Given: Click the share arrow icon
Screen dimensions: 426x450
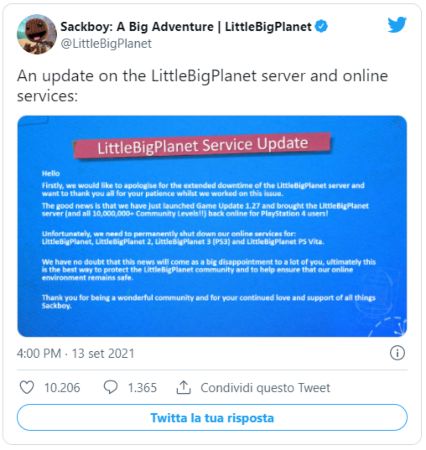Looking at the screenshot, I should 183,387.
